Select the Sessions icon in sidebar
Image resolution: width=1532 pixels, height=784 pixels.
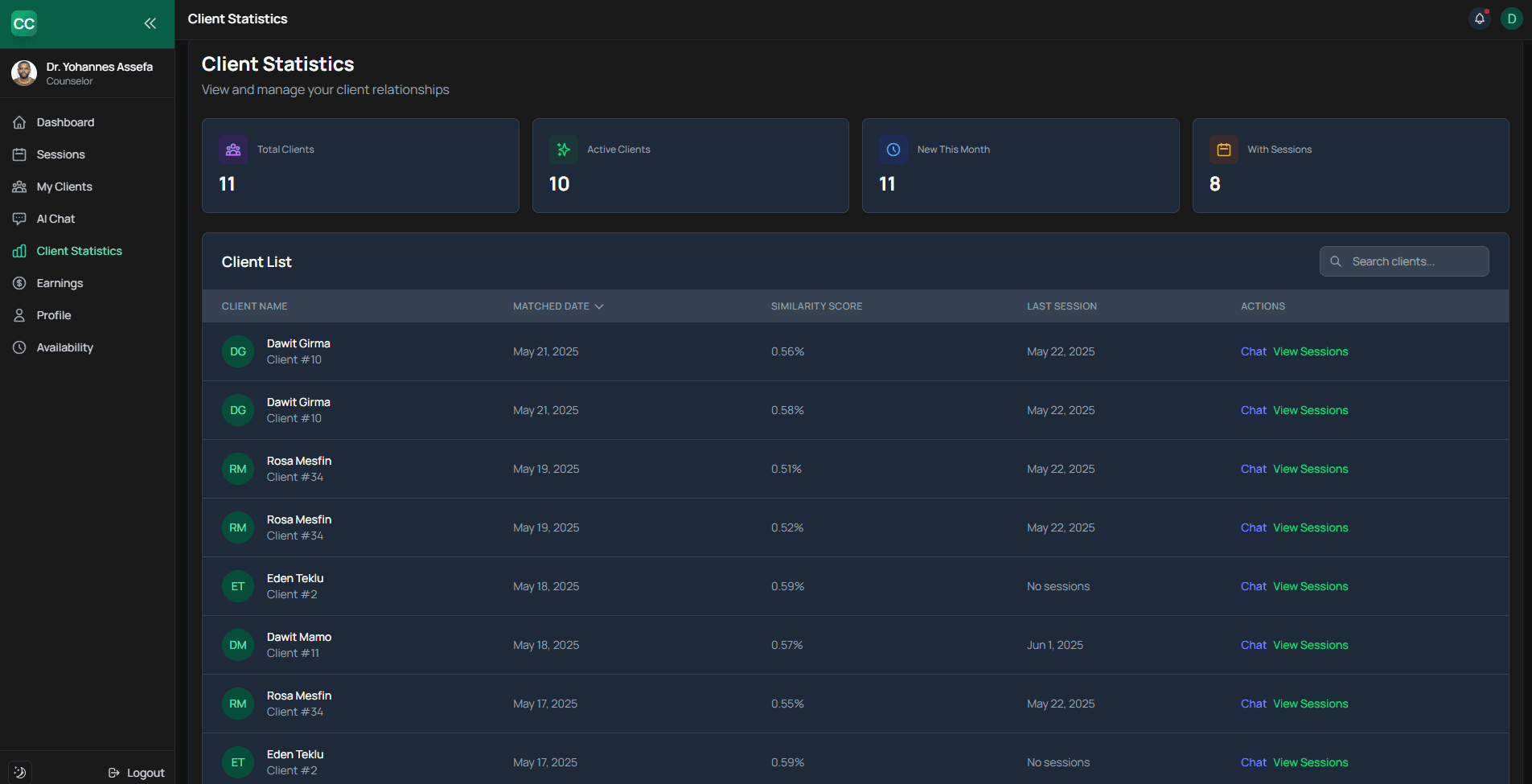[x=19, y=154]
